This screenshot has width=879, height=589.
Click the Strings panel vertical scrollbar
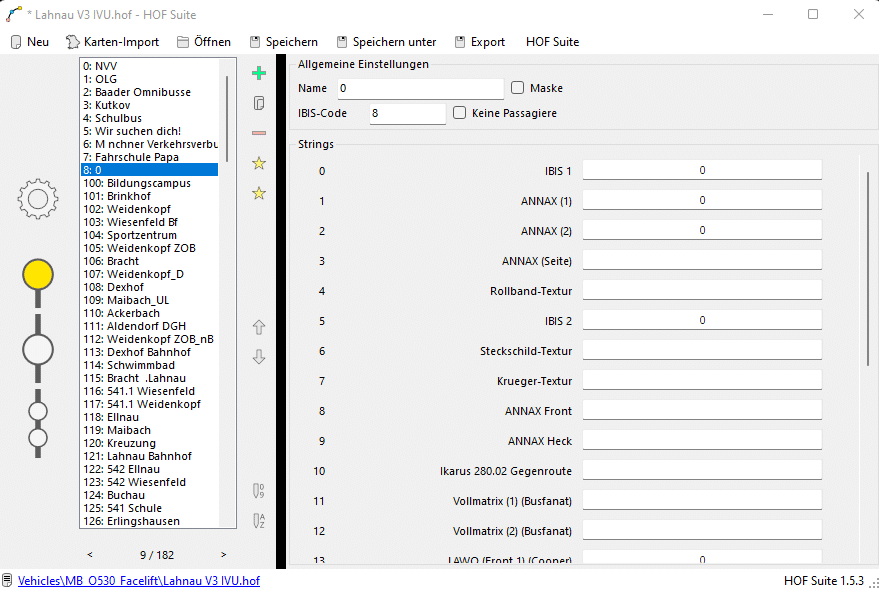click(x=867, y=270)
